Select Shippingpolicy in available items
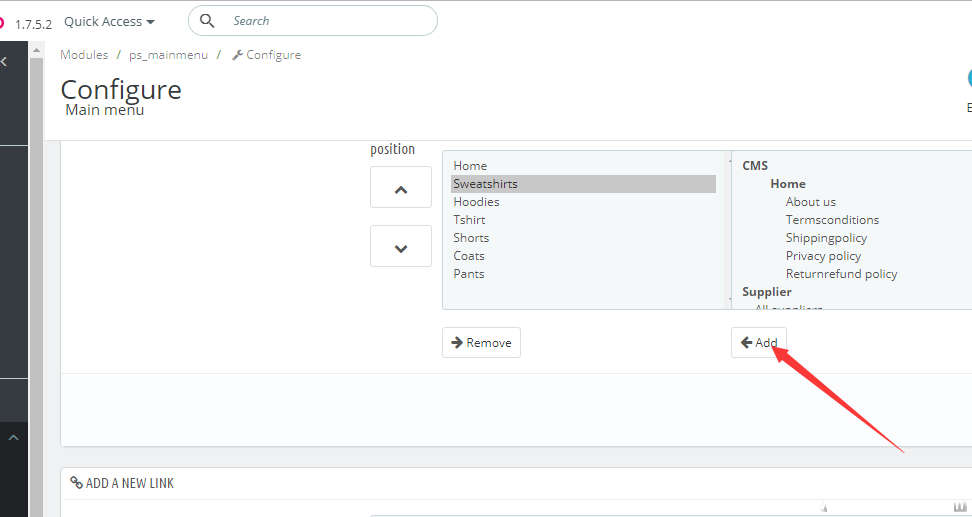Image resolution: width=972 pixels, height=517 pixels. click(826, 237)
